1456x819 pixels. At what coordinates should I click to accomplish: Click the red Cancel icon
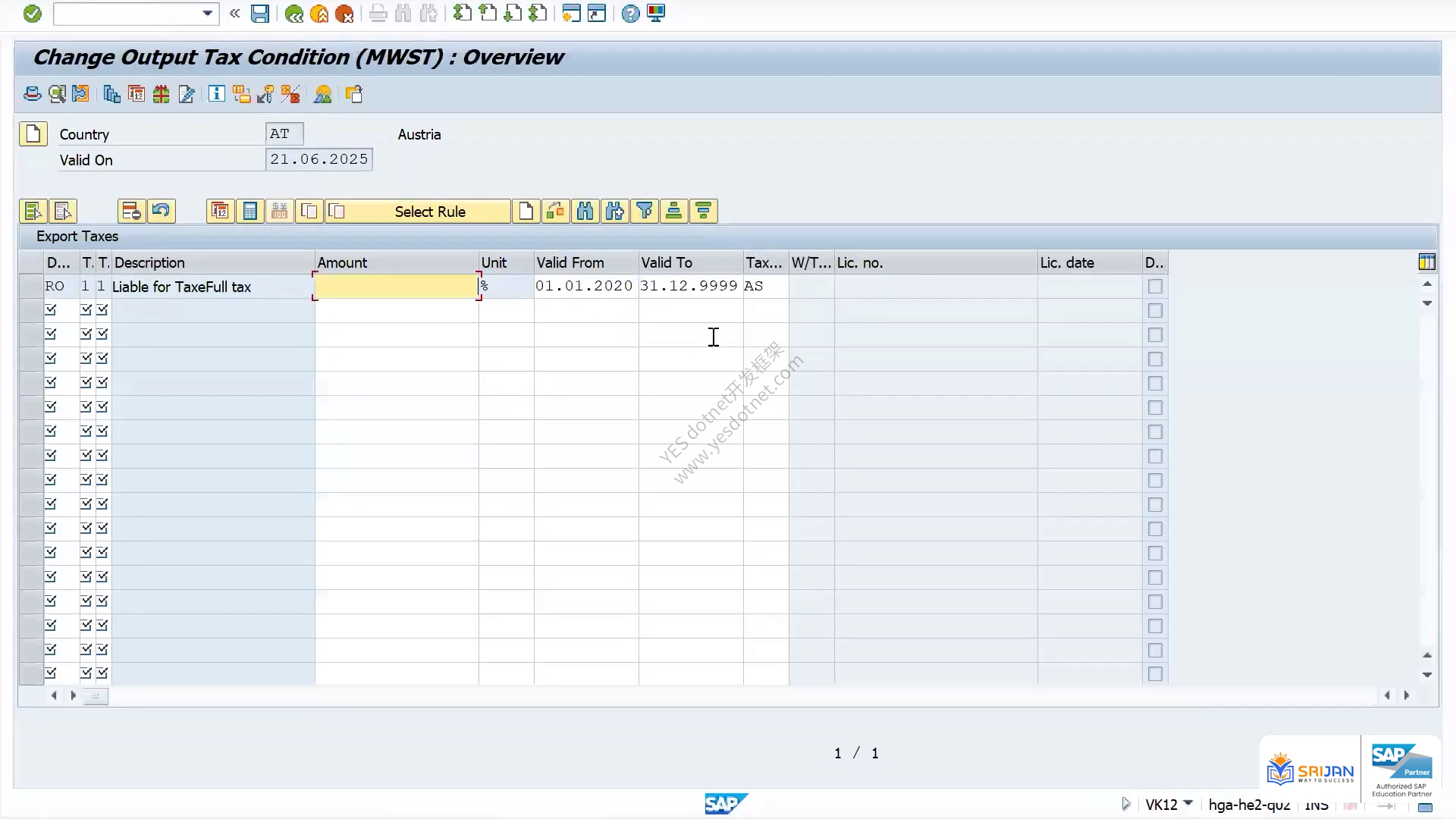(344, 14)
